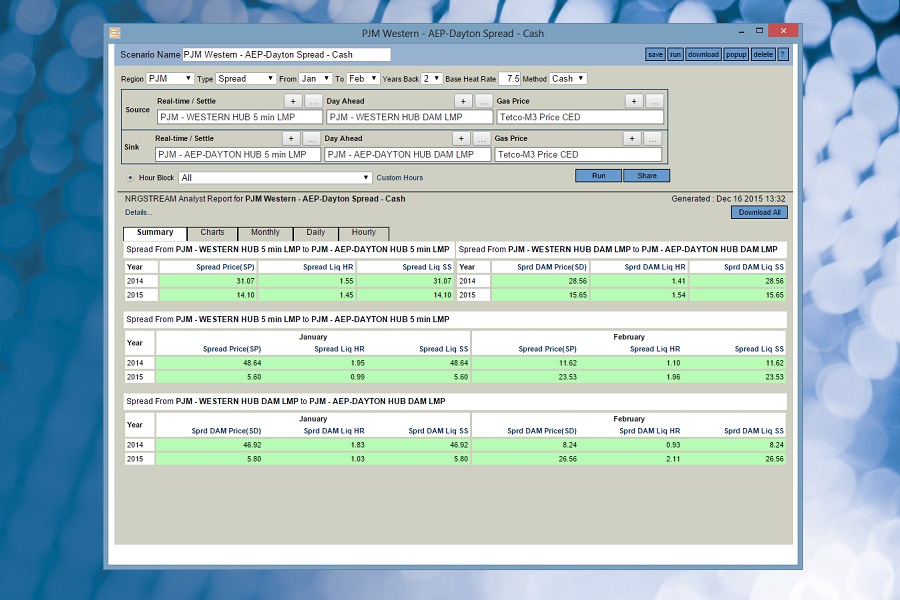The image size is (900, 600).
Task: Click the 2015 Sprd DAM Liq HR cell 1.54
Action: pyautogui.click(x=639, y=295)
